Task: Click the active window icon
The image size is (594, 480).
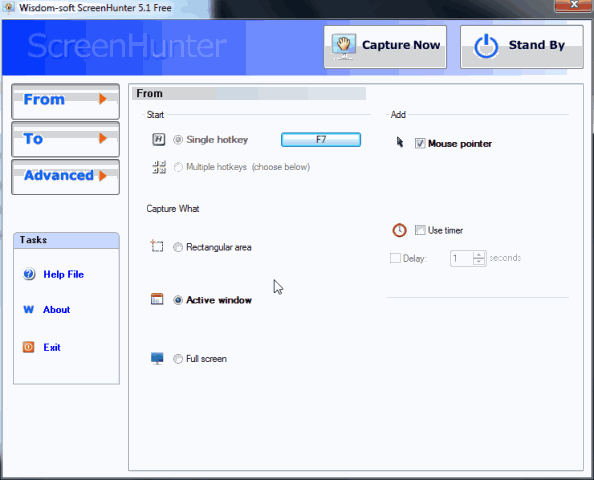Action: click(x=157, y=299)
